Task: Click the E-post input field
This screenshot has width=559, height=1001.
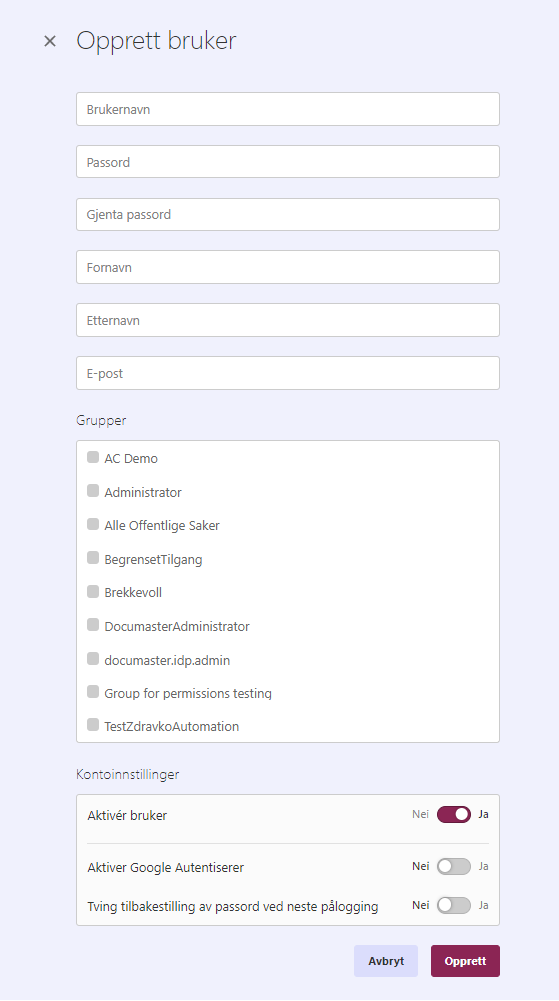Action: click(288, 373)
